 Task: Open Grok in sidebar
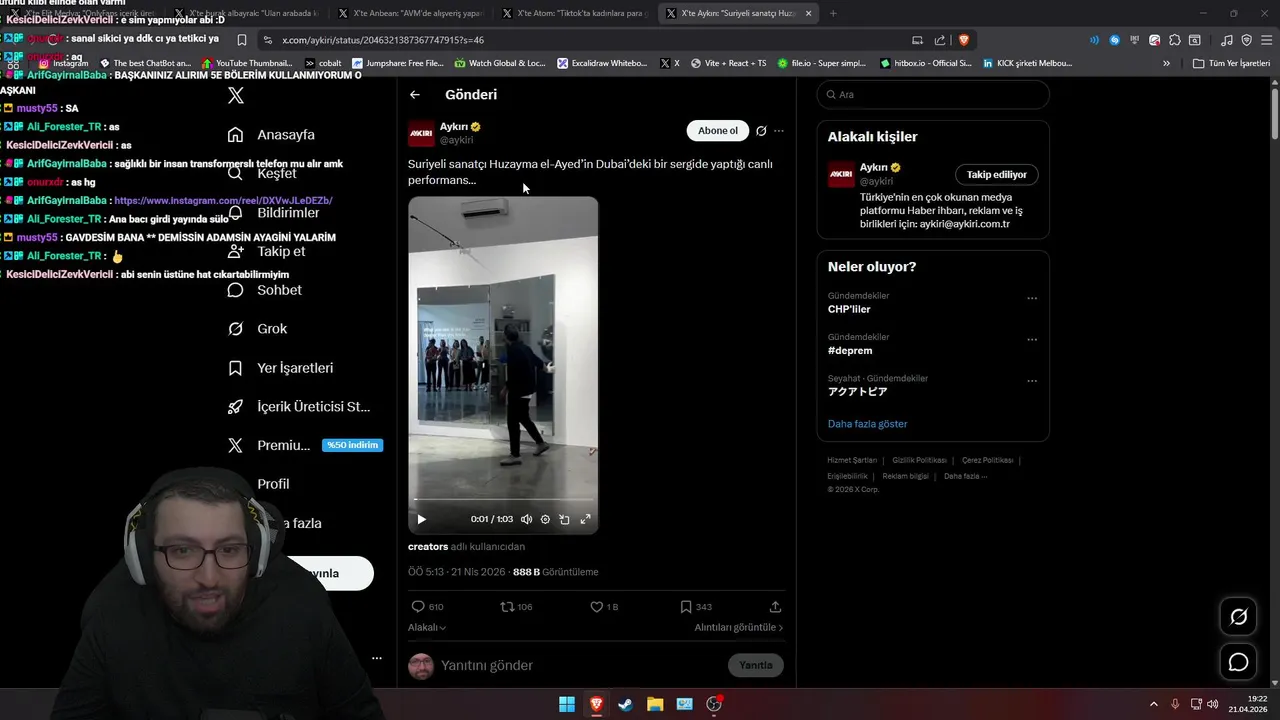(x=257, y=329)
